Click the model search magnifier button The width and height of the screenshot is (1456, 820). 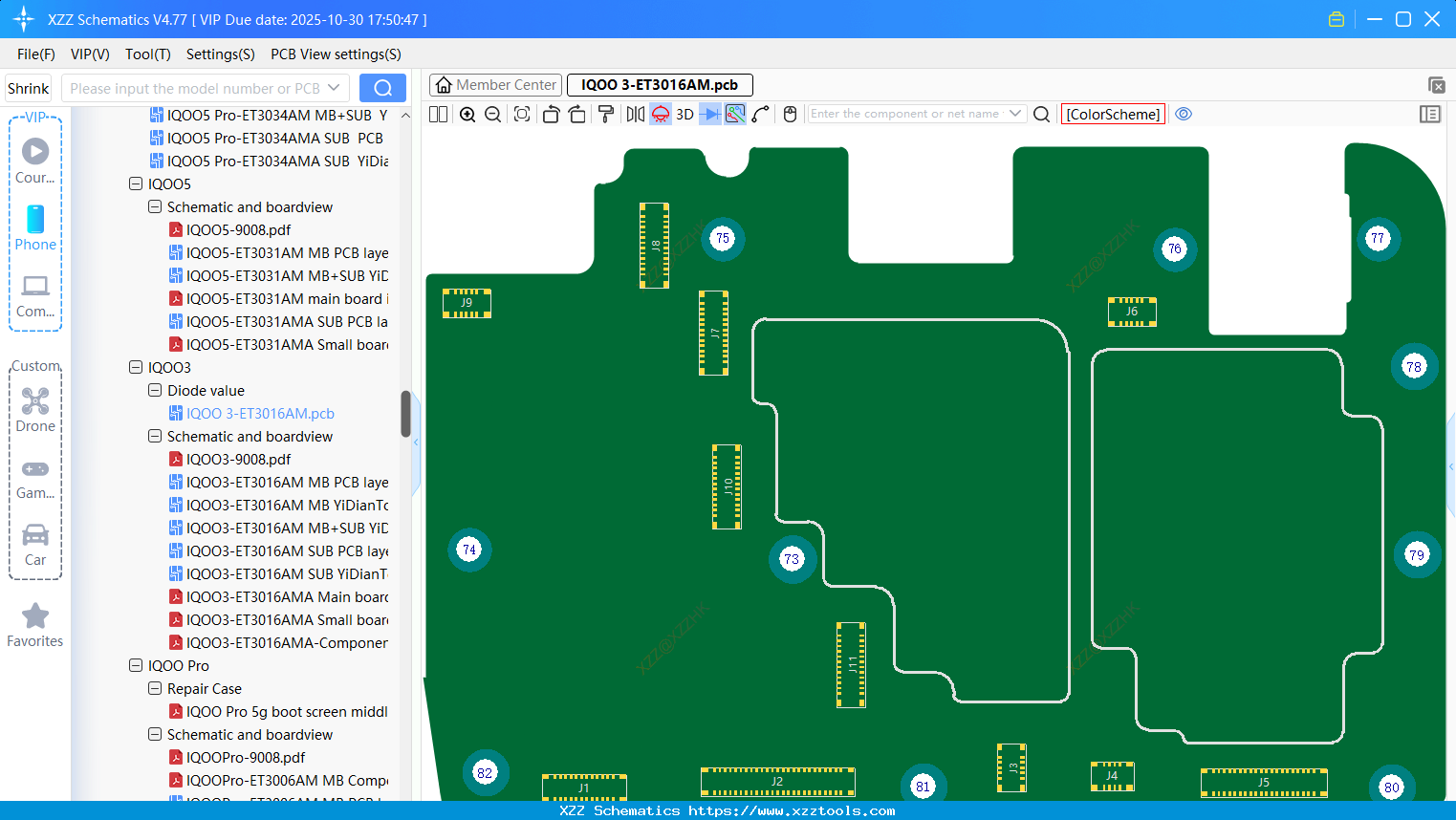coord(382,88)
